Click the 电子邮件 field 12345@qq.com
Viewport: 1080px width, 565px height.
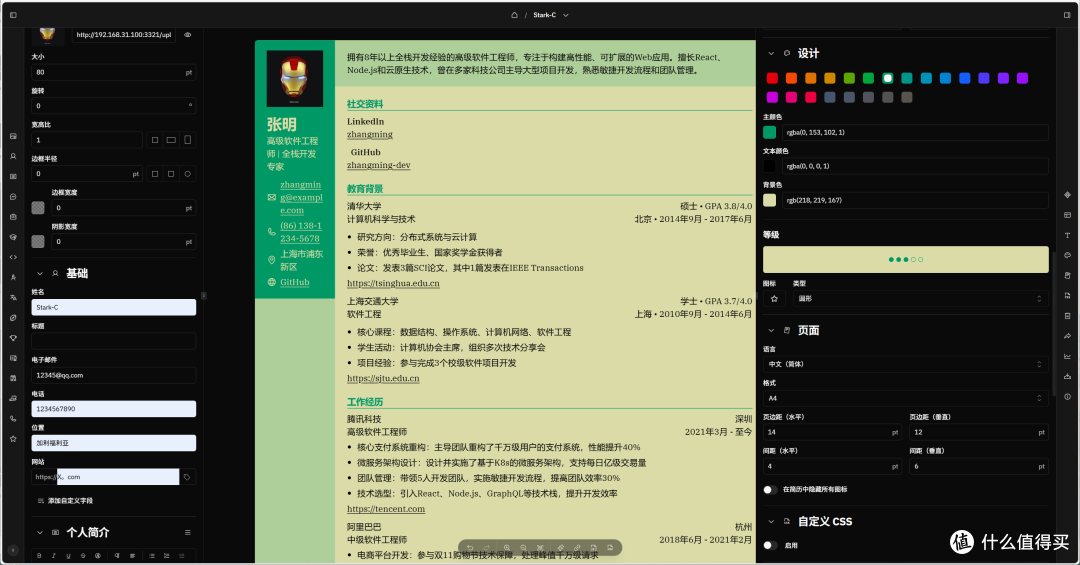114,376
